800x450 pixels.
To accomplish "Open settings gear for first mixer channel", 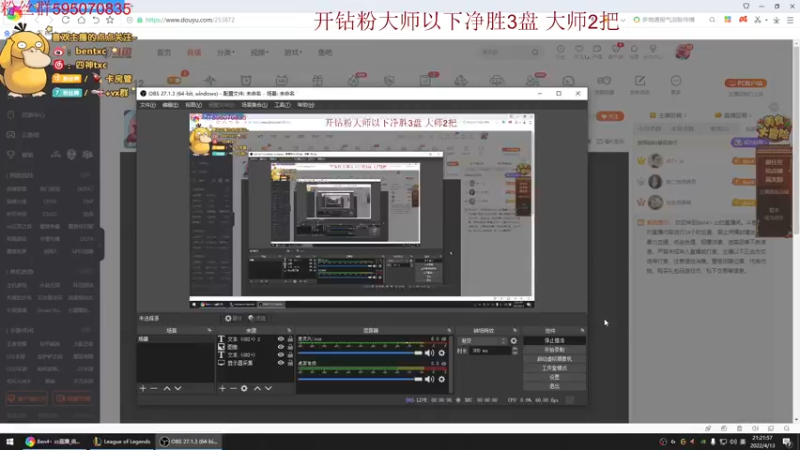I will pos(442,353).
